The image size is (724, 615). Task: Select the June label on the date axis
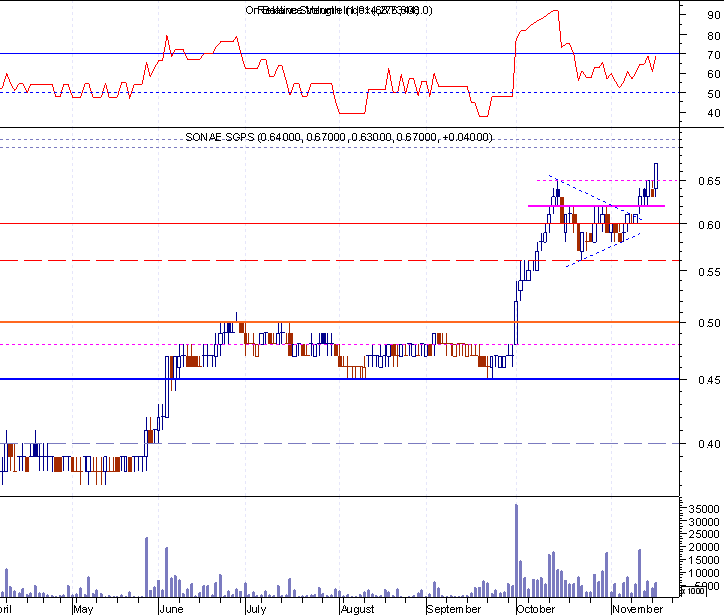point(171,609)
